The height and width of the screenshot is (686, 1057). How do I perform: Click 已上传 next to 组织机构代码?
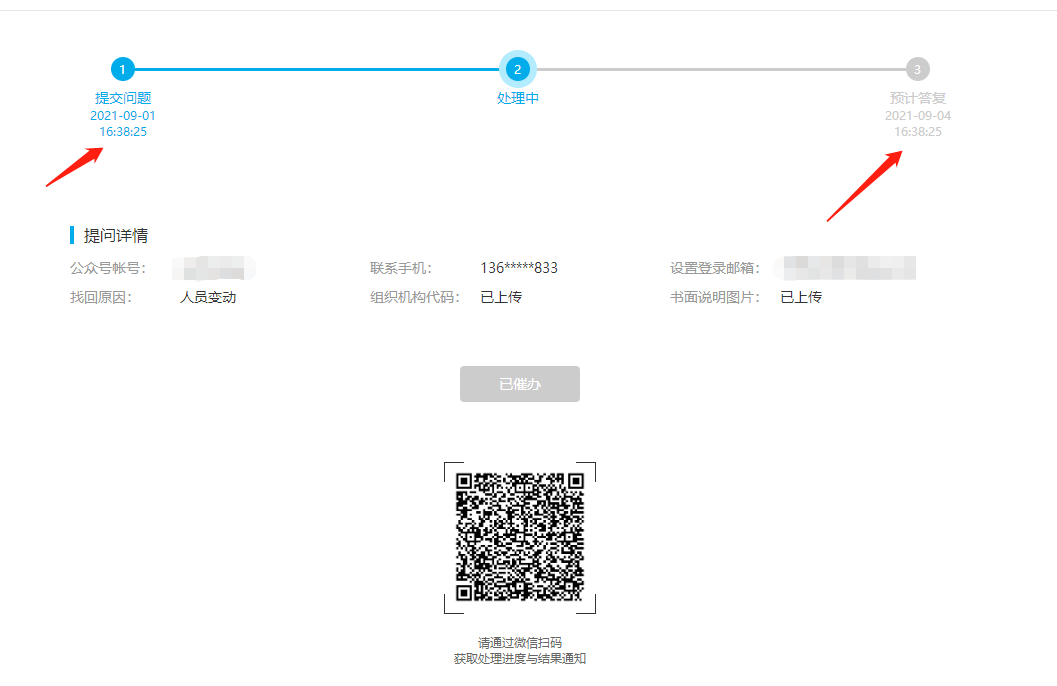[501, 297]
